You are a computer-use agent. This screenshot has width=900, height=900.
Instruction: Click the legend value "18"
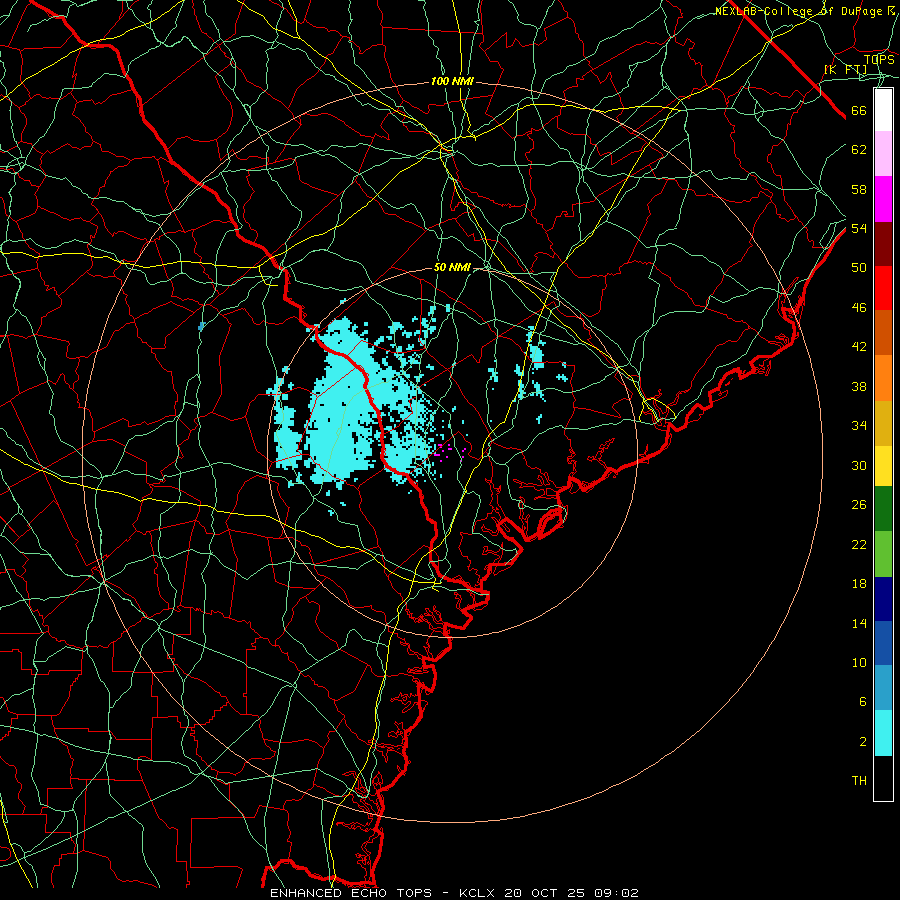click(x=859, y=584)
